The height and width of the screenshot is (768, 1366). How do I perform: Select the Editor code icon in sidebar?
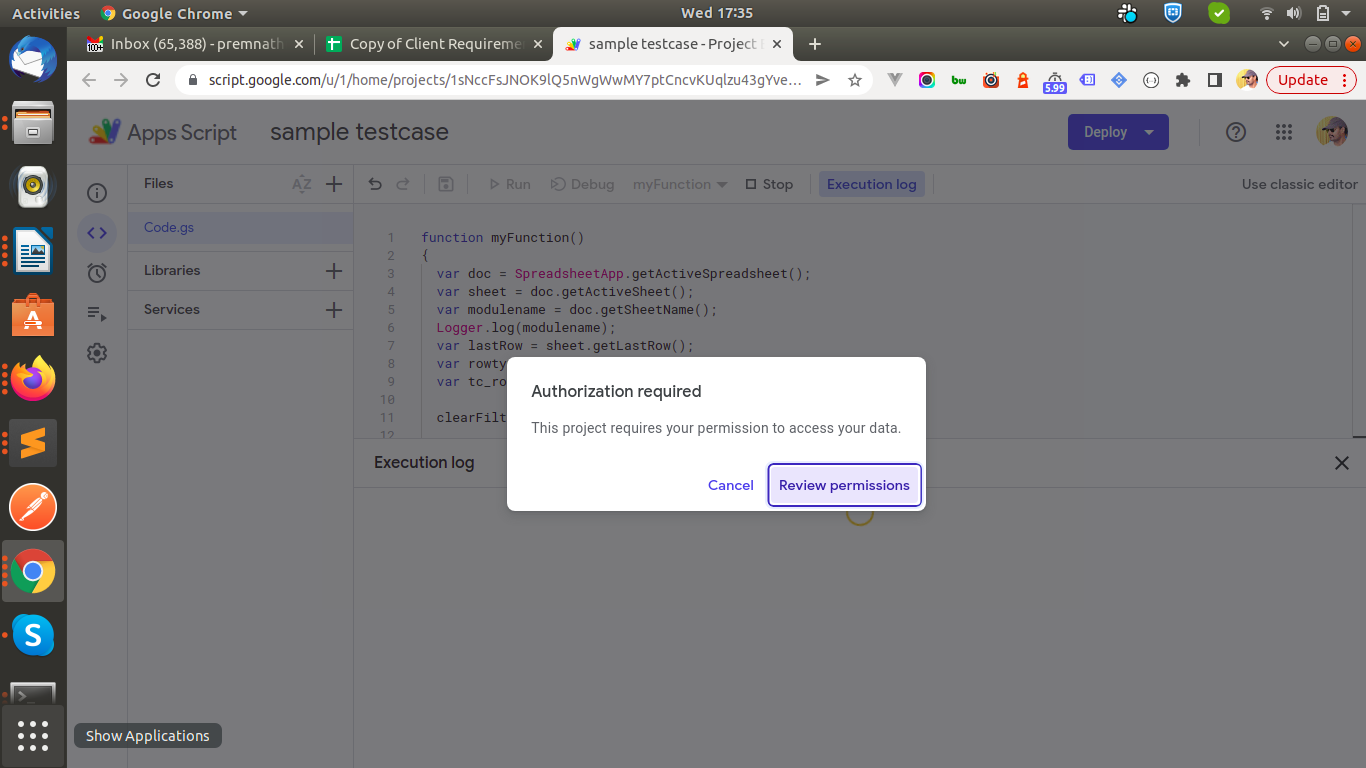pos(97,233)
